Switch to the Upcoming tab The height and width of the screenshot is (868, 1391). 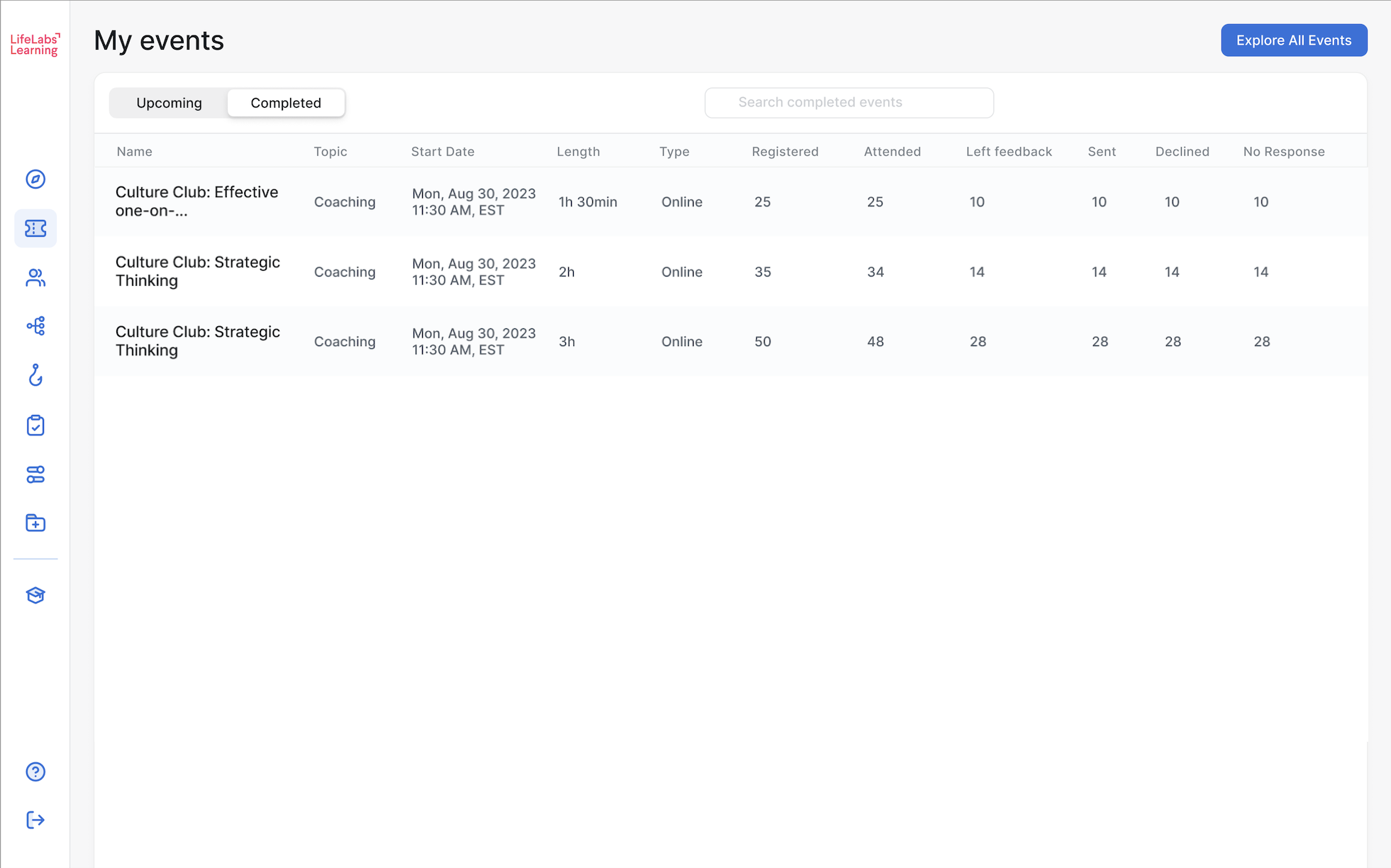(169, 103)
